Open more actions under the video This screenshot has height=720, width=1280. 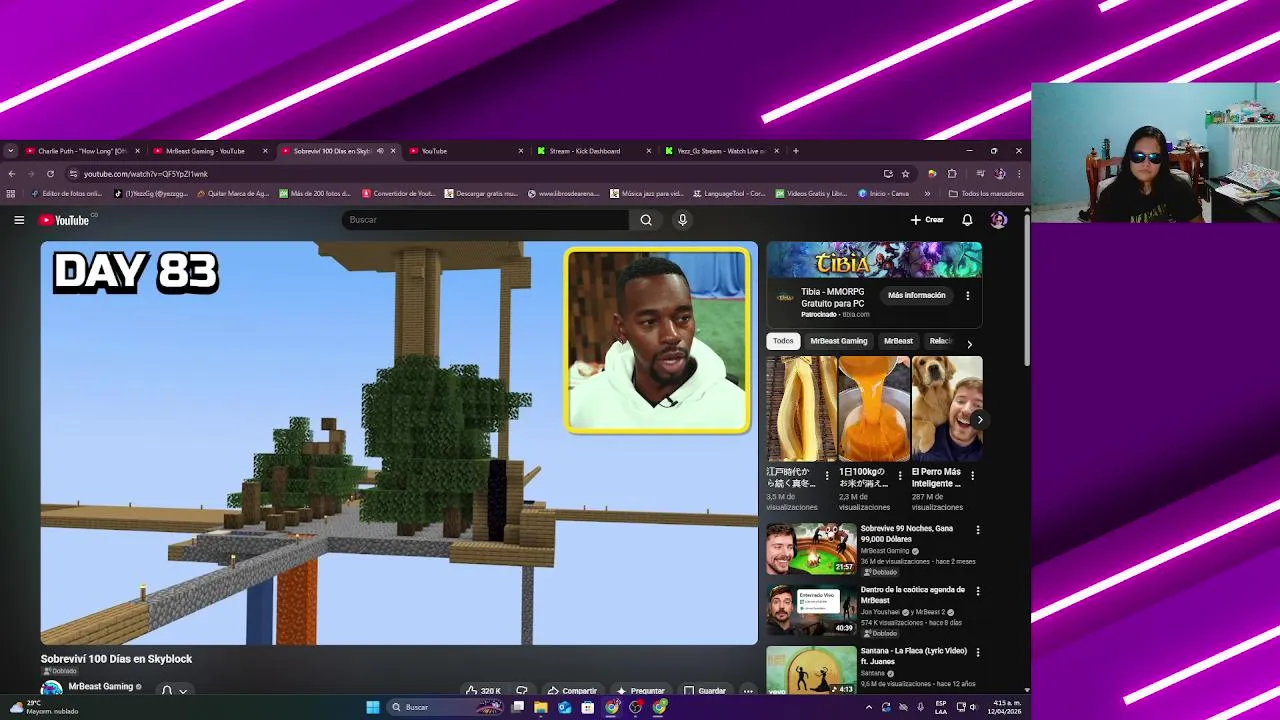pyautogui.click(x=747, y=691)
